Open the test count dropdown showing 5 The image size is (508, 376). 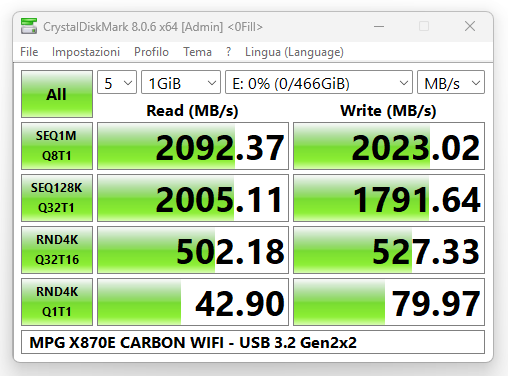(117, 82)
